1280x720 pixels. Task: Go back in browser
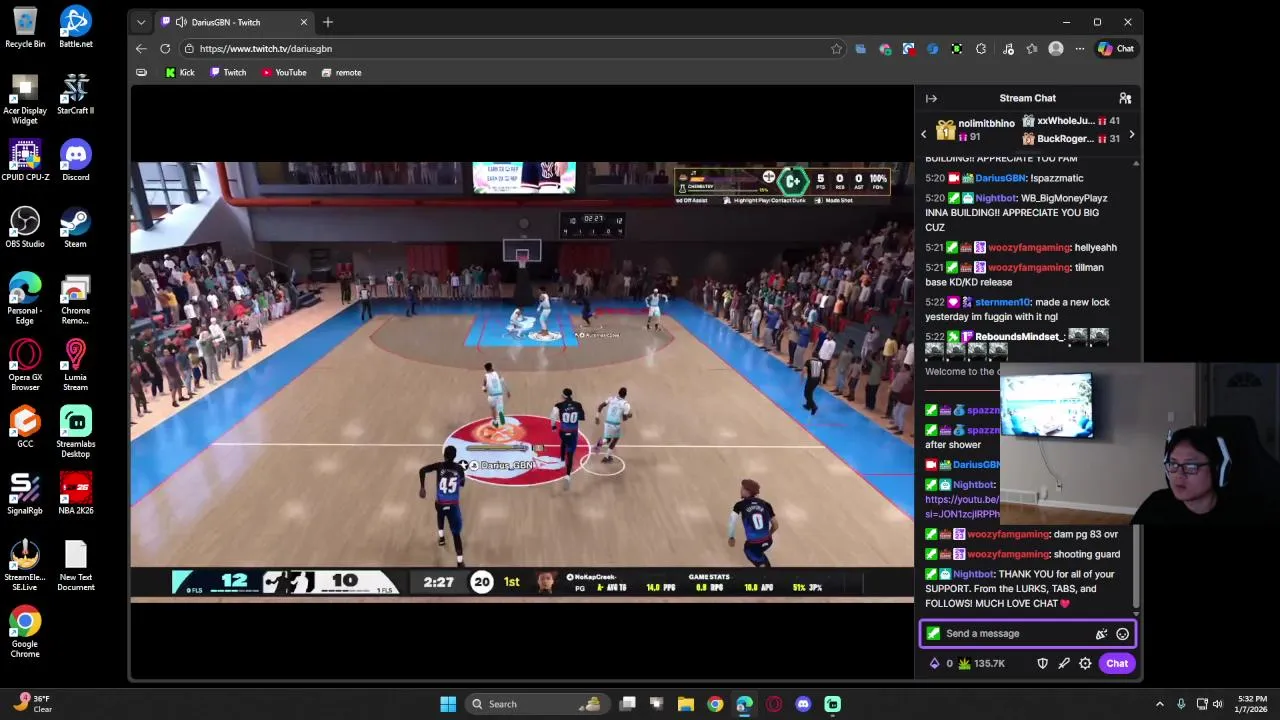click(x=141, y=49)
